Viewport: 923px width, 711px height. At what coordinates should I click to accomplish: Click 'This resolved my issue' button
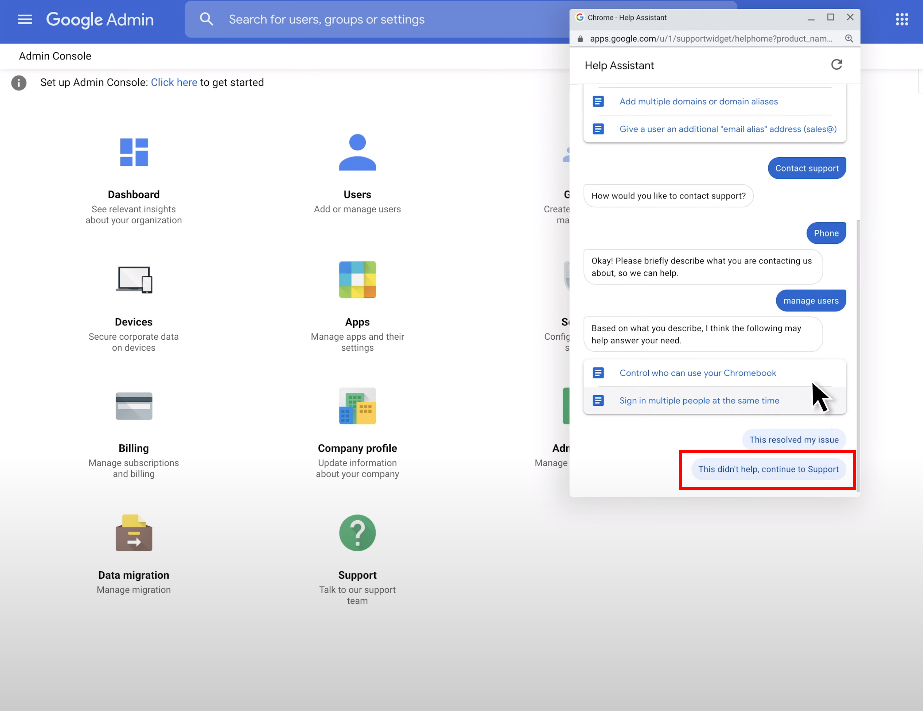(x=794, y=440)
